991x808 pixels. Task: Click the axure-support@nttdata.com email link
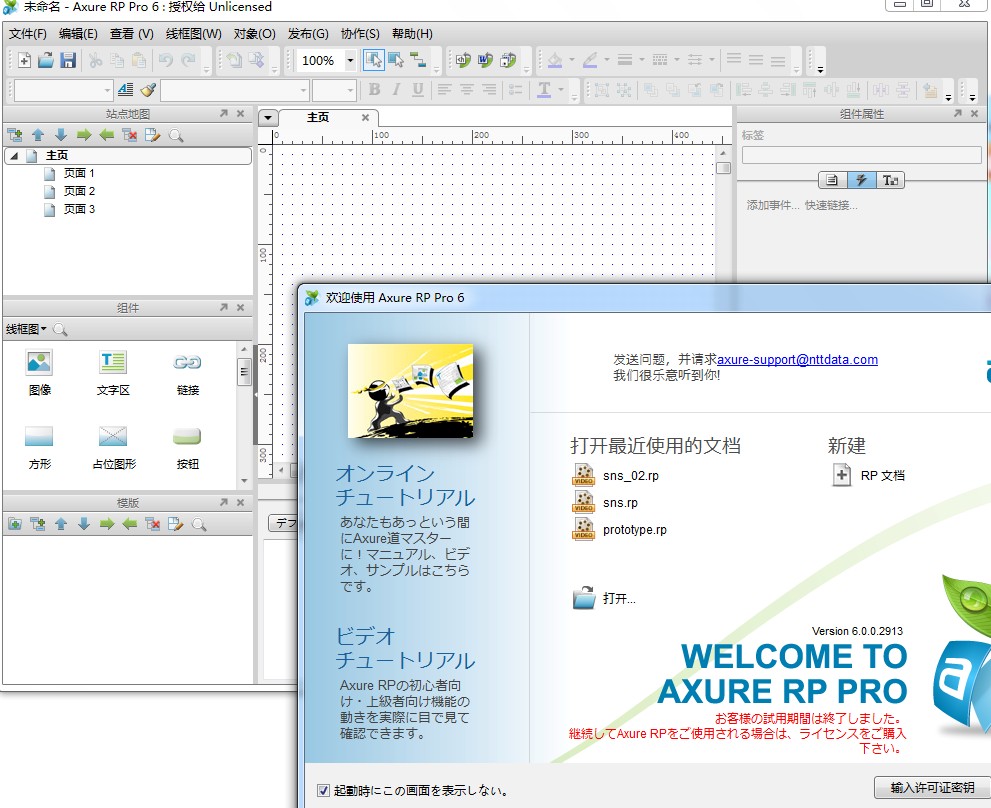[797, 360]
